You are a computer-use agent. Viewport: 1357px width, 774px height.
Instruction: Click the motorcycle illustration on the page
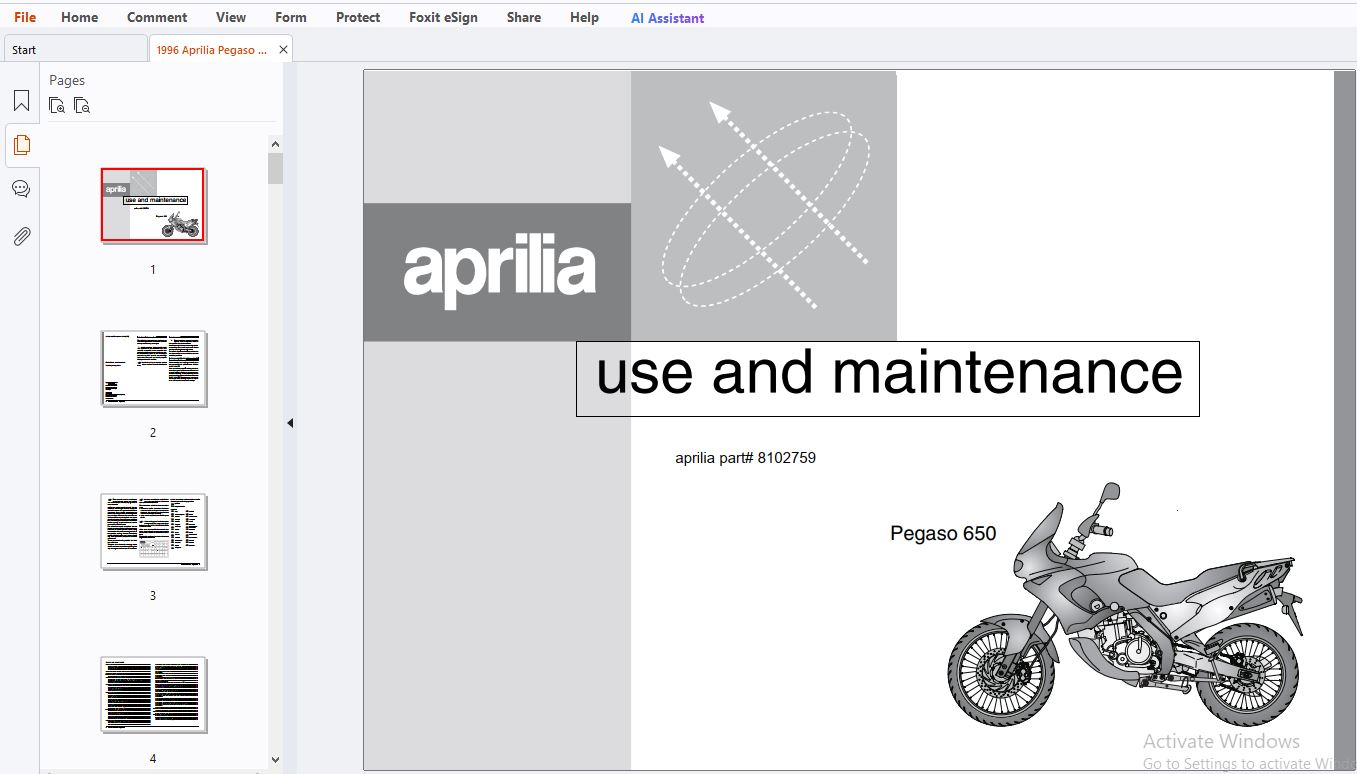point(1125,605)
